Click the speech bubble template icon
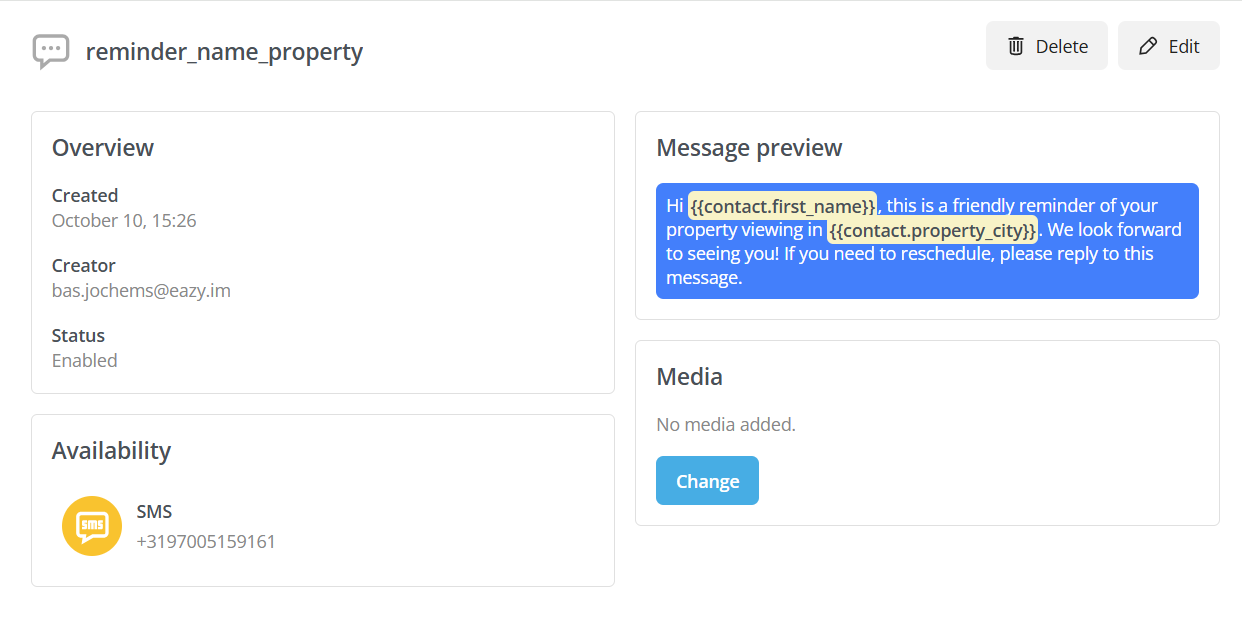Viewport: 1242px width, 624px height. [x=50, y=51]
